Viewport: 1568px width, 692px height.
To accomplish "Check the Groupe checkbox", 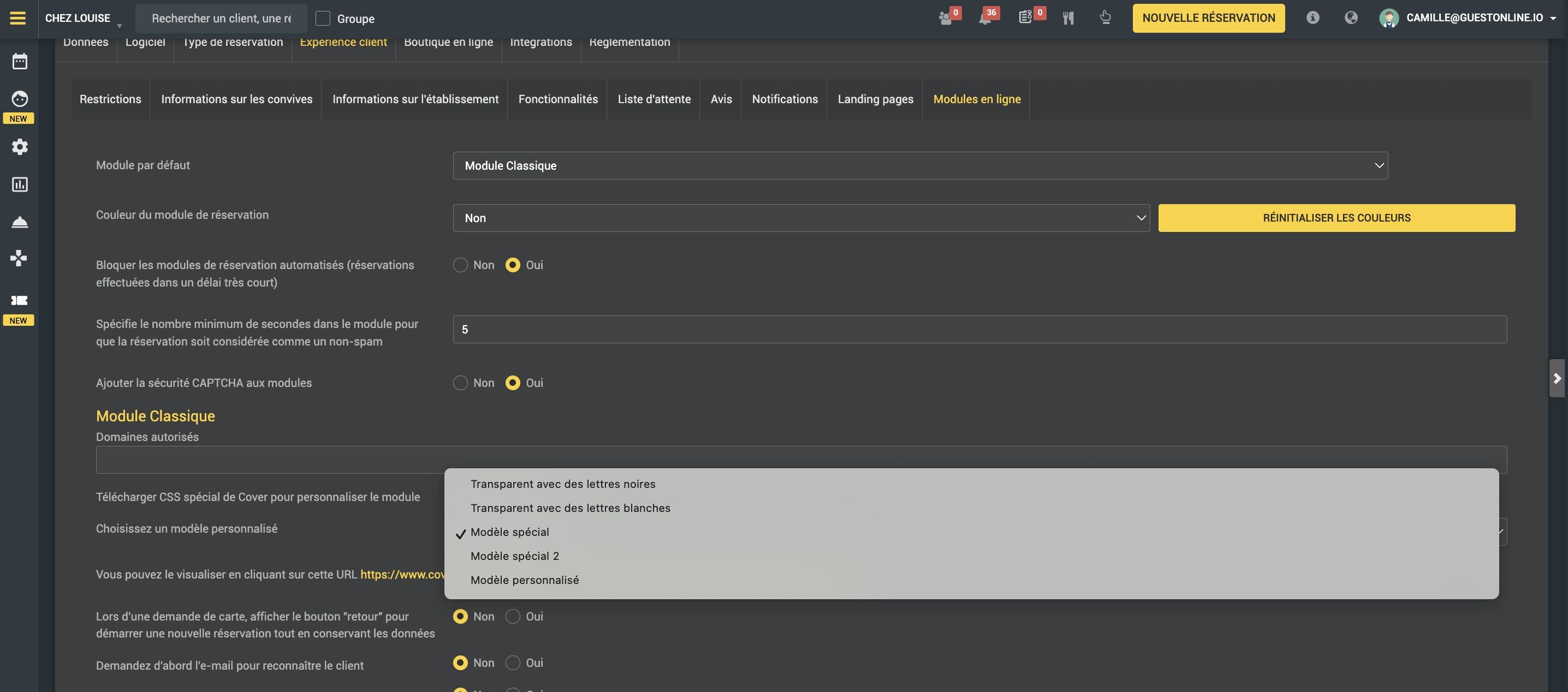I will point(323,18).
